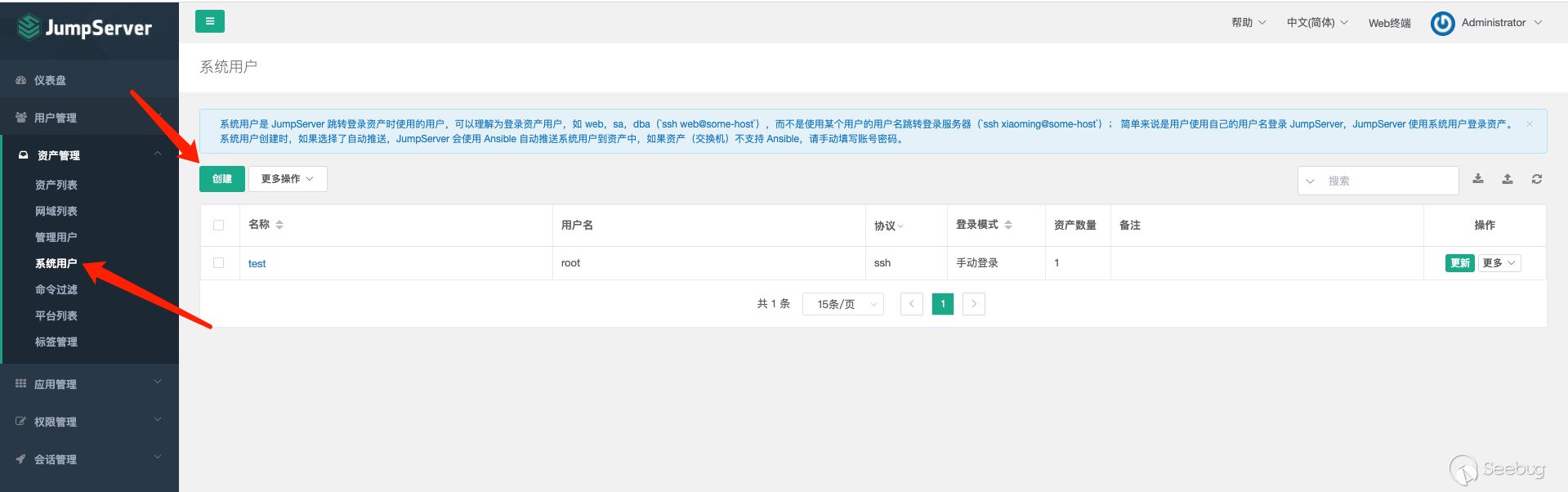This screenshot has height=492, width=1568.
Task: Sort by 名称 column arrows
Action: tap(279, 225)
